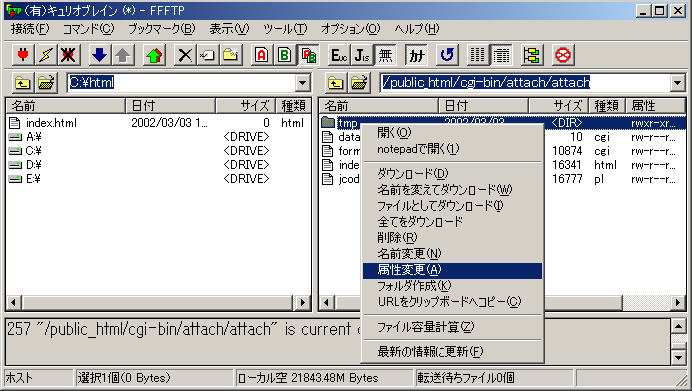Select no kanji conversion (無)
This screenshot has height=391, width=692.
[385, 56]
